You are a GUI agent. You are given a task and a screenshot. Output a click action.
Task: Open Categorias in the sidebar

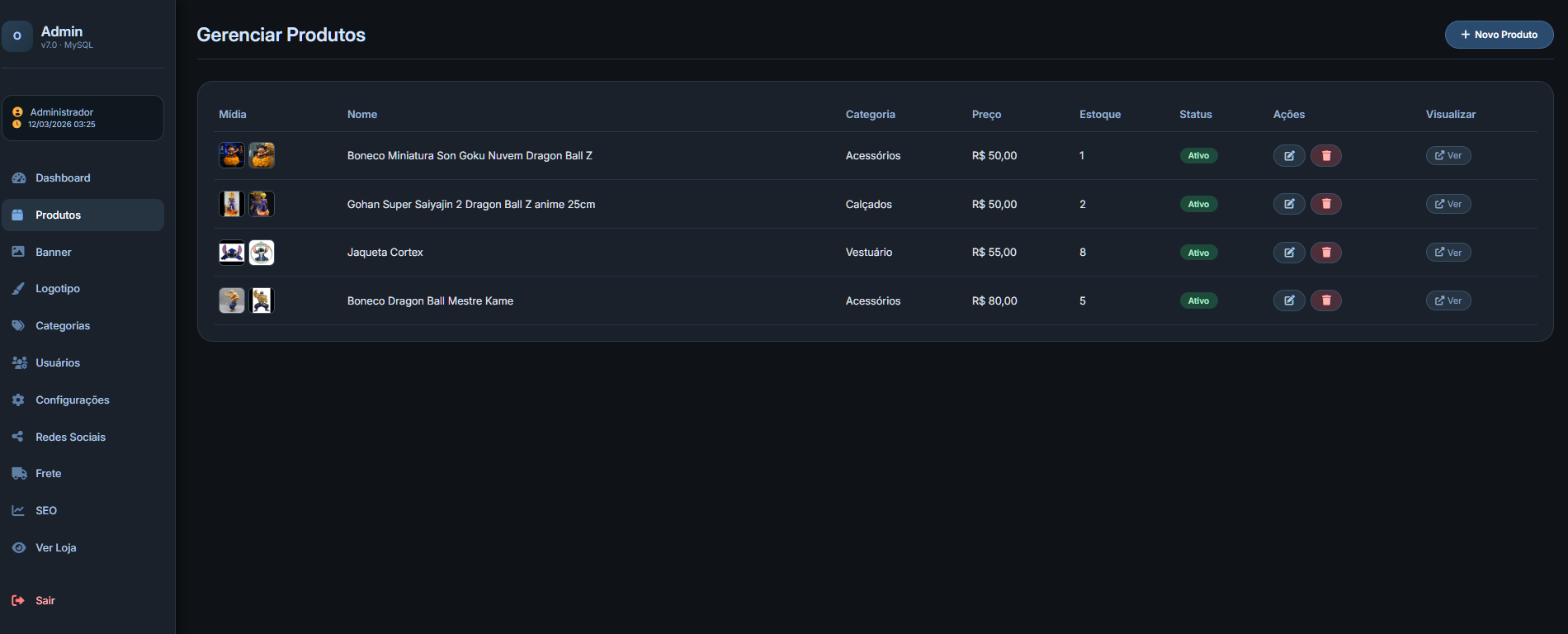pyautogui.click(x=63, y=326)
